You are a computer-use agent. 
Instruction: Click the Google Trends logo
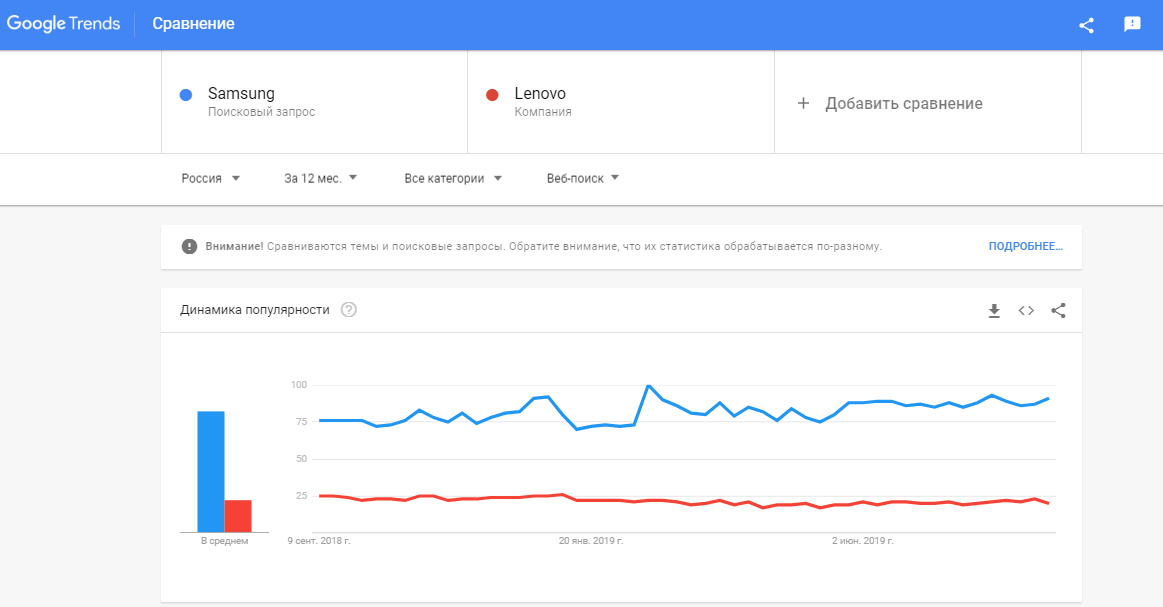(x=63, y=23)
